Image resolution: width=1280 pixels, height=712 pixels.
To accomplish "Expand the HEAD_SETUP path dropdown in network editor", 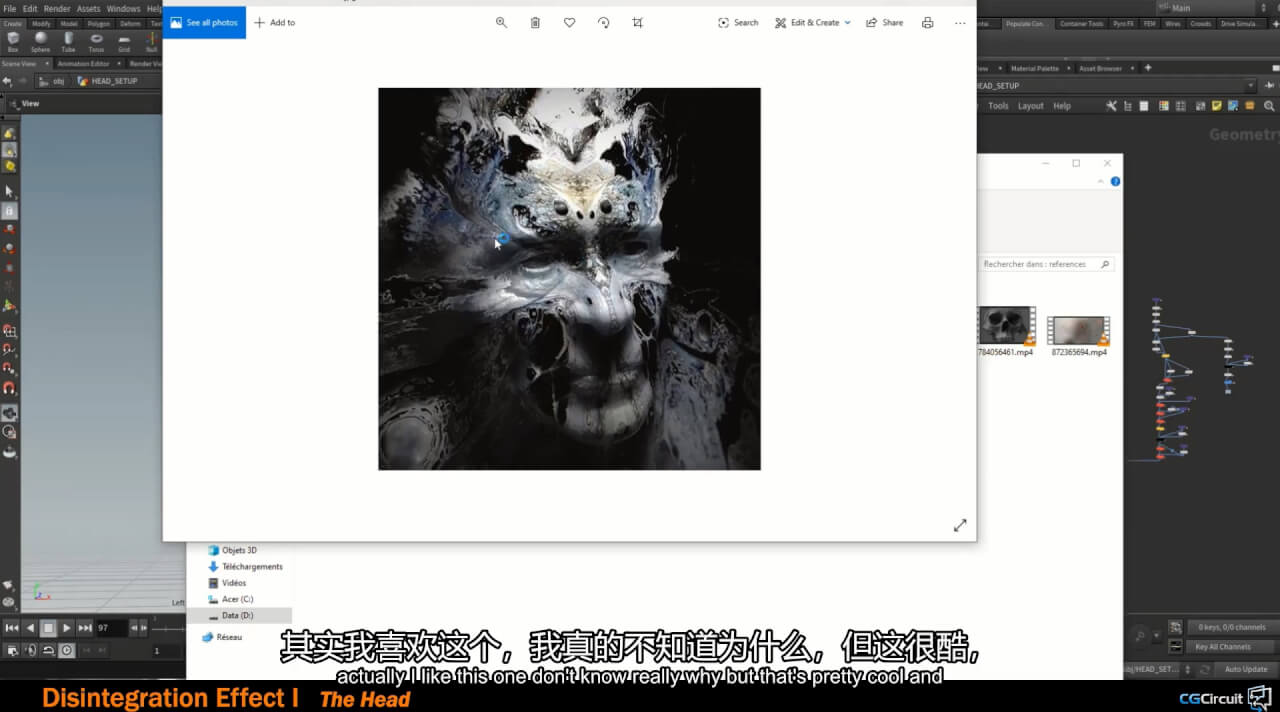I will tap(1250, 86).
